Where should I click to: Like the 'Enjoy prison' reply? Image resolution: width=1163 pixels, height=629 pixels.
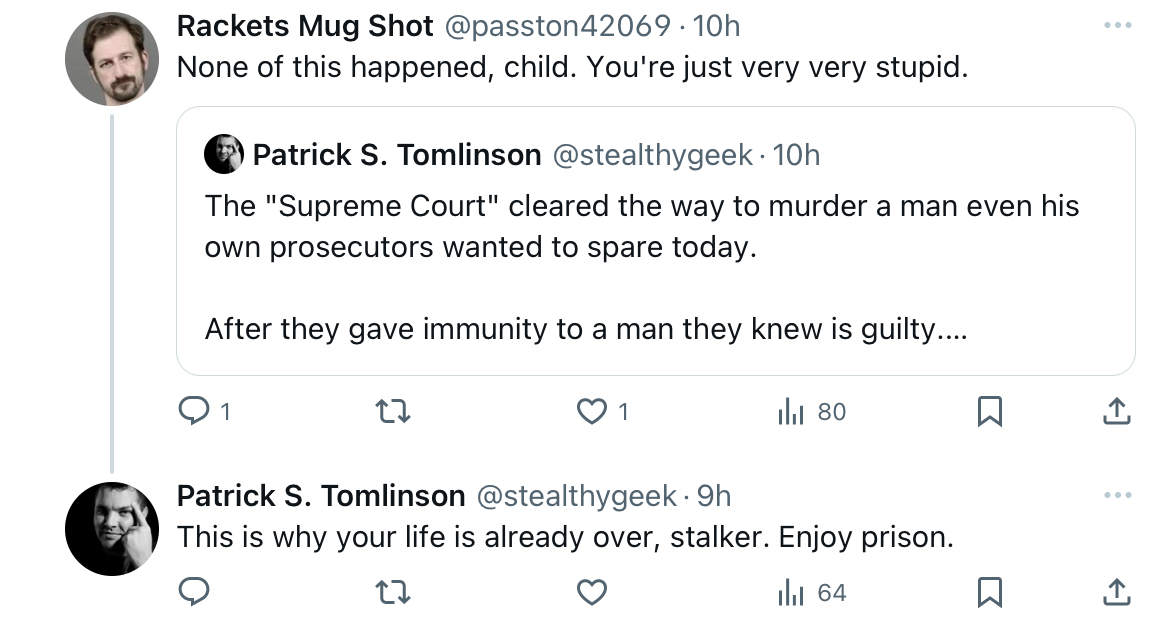tap(592, 592)
